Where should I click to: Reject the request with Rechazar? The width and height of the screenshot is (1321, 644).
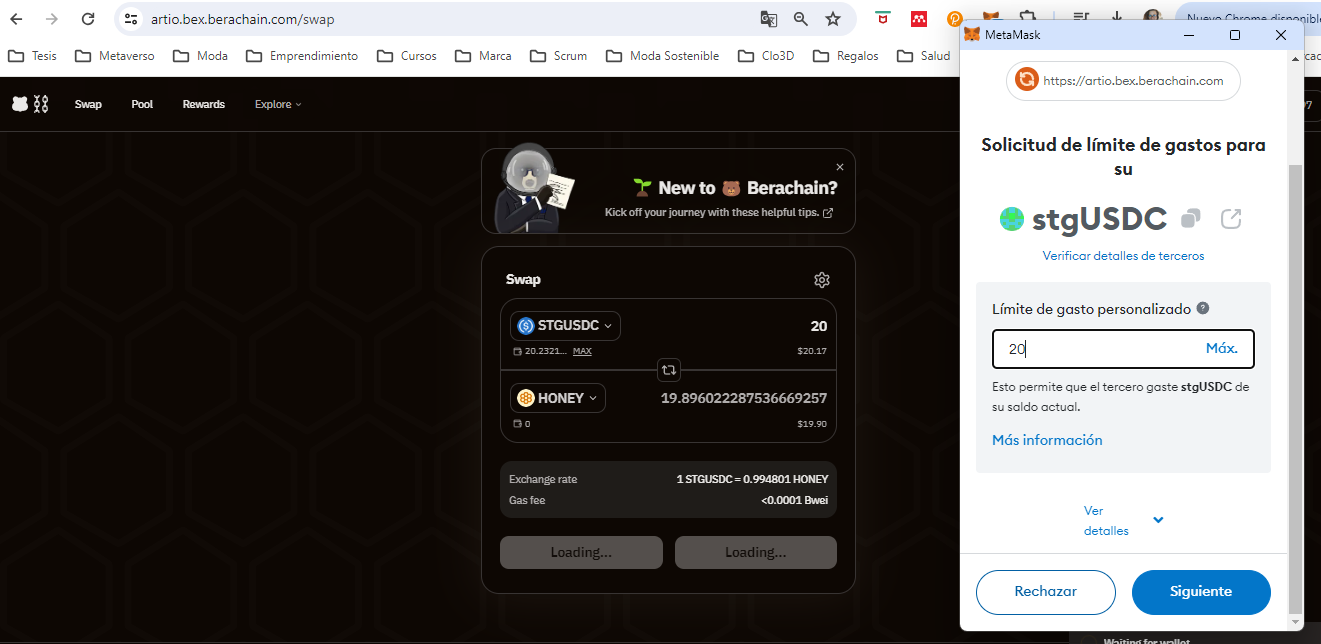(x=1045, y=592)
